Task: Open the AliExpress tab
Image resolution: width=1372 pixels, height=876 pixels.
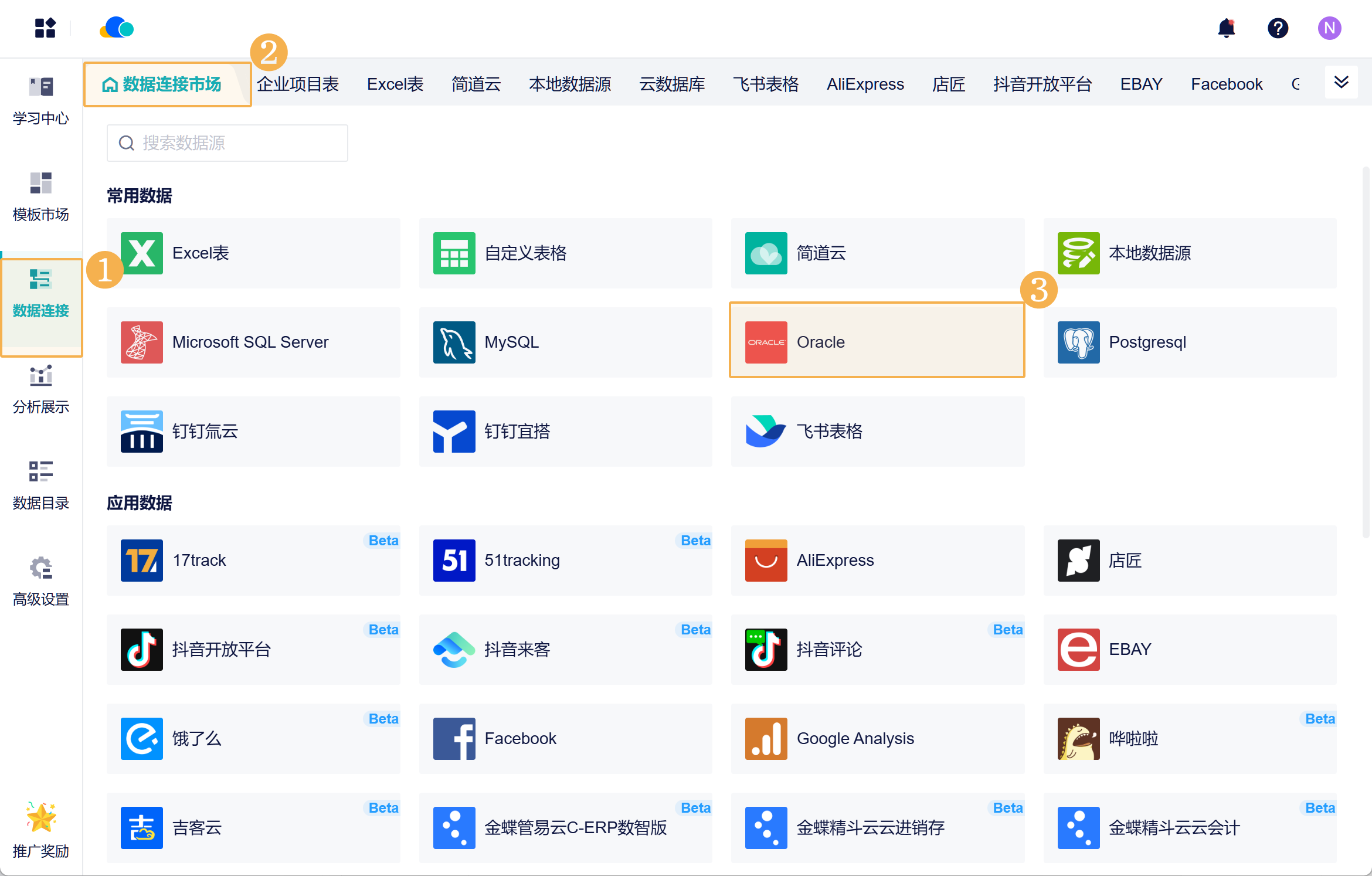Action: pyautogui.click(x=865, y=84)
